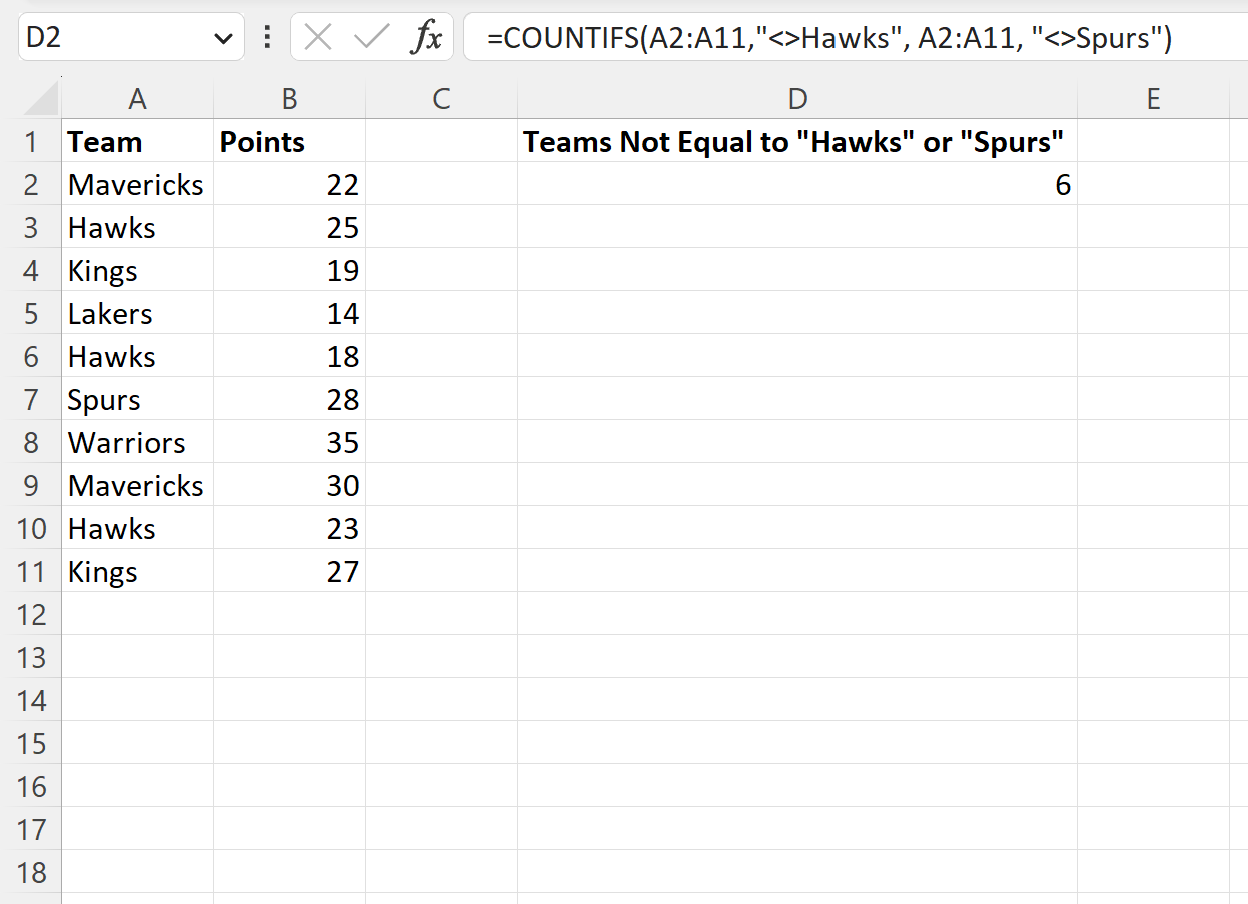Select column A header
Screen dimensions: 1248x904
point(137,97)
